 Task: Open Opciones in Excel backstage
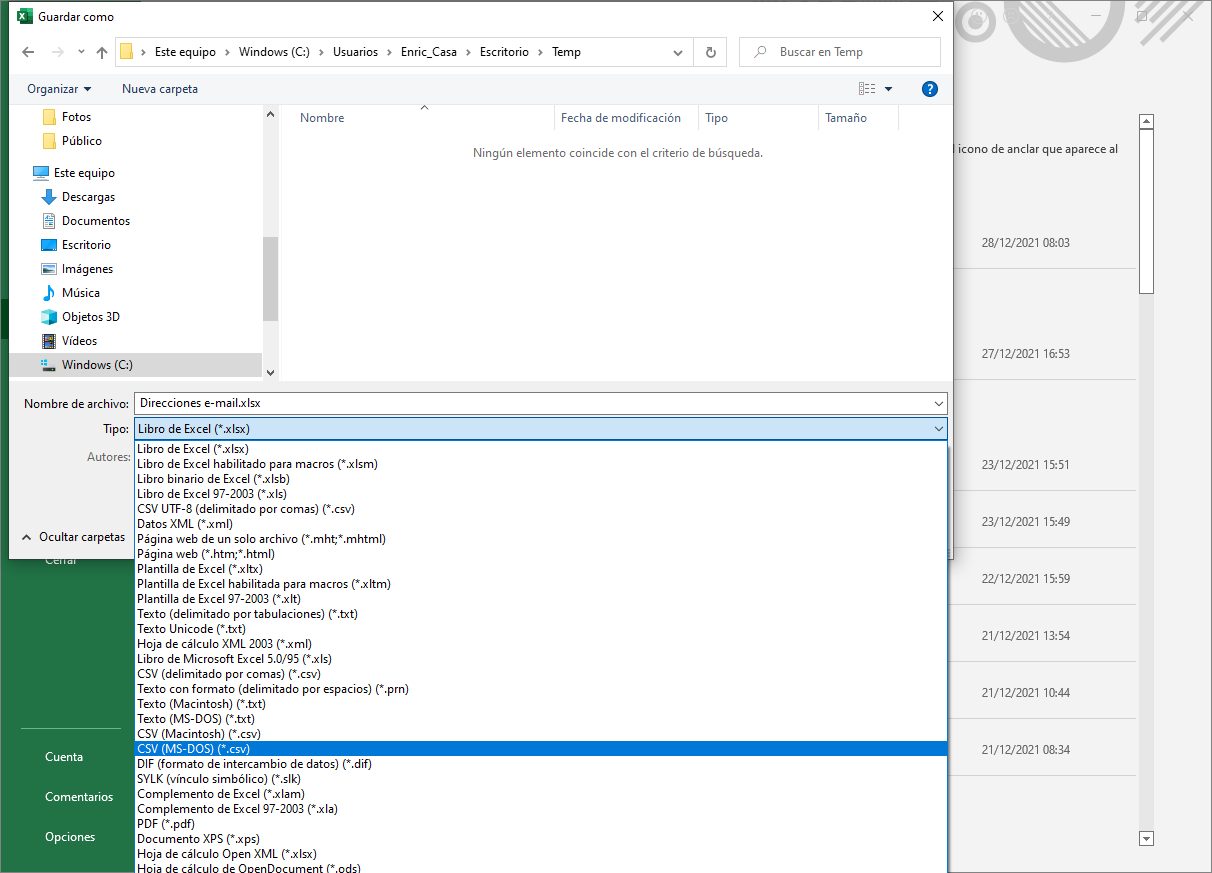pyautogui.click(x=70, y=837)
